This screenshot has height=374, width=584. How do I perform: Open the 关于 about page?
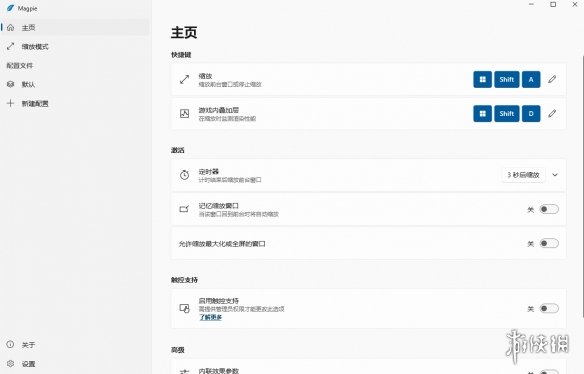(x=75, y=345)
